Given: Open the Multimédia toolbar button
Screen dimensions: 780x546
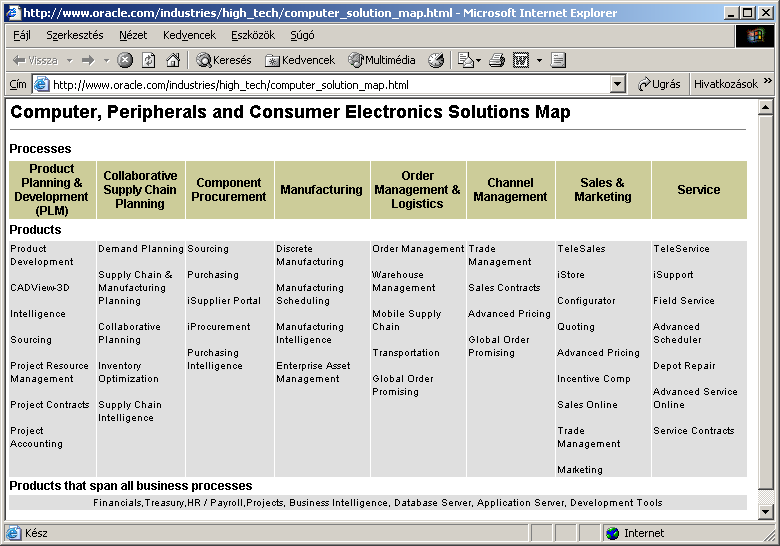Looking at the screenshot, I should 382,60.
